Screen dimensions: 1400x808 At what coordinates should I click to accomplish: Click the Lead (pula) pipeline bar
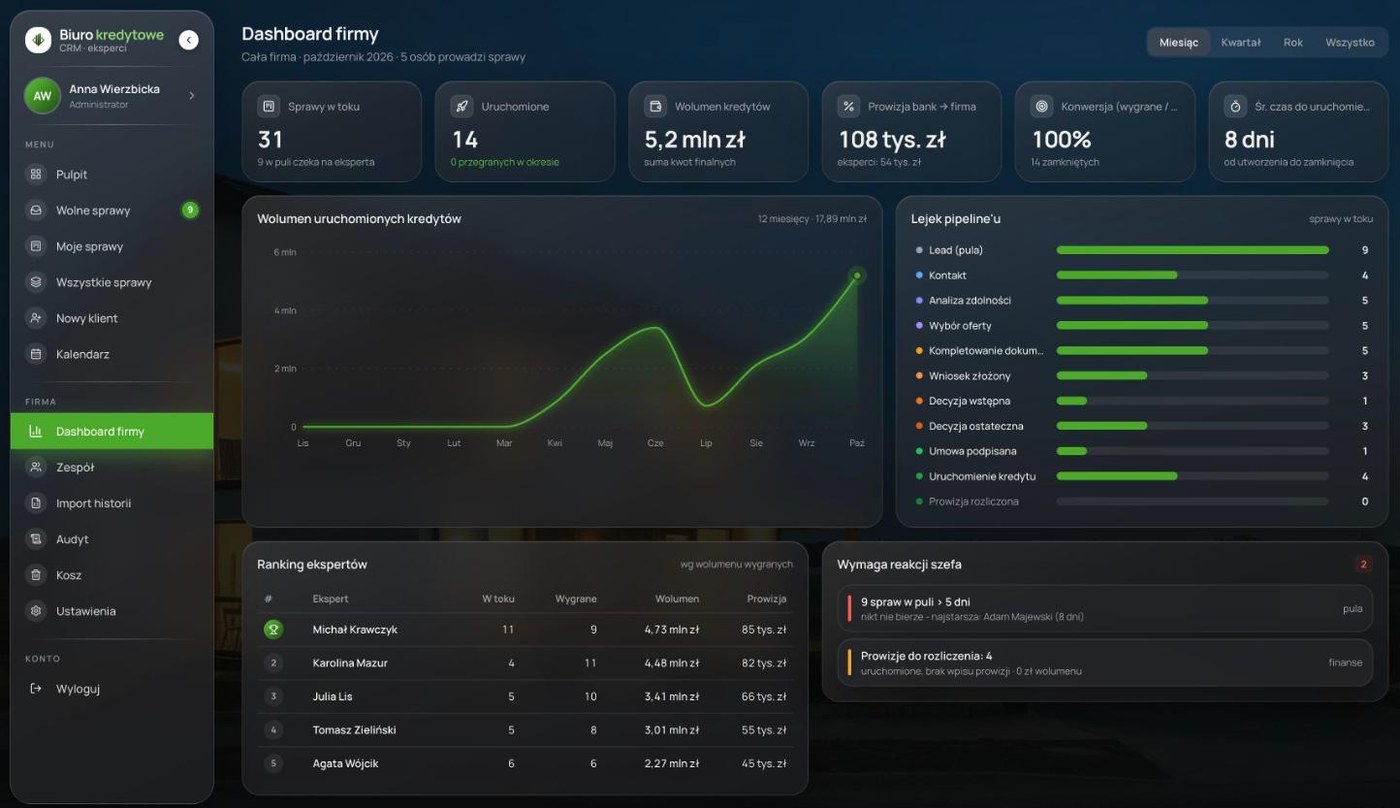tap(1193, 250)
